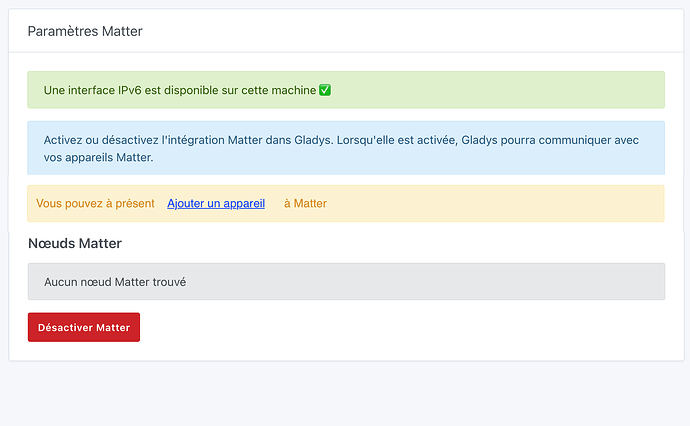Click the word 'Activez' in the blue banner
This screenshot has height=426, width=690.
[x=63, y=138]
